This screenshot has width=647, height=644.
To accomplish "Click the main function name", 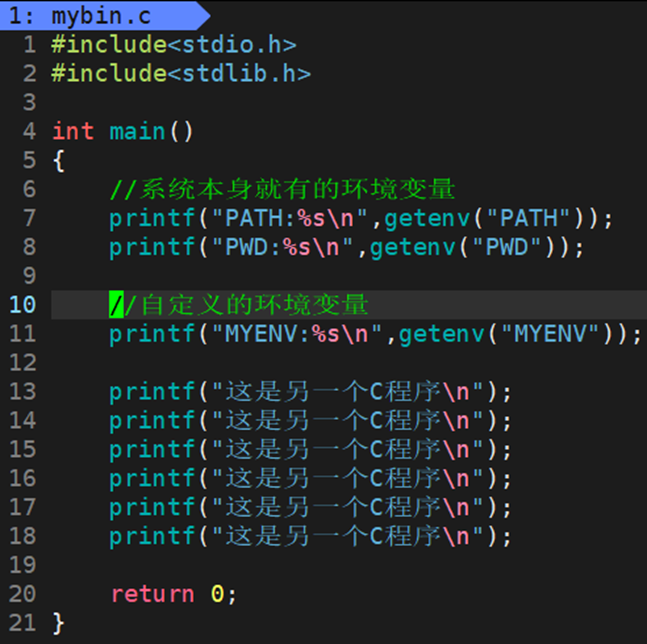I will coord(137,131).
